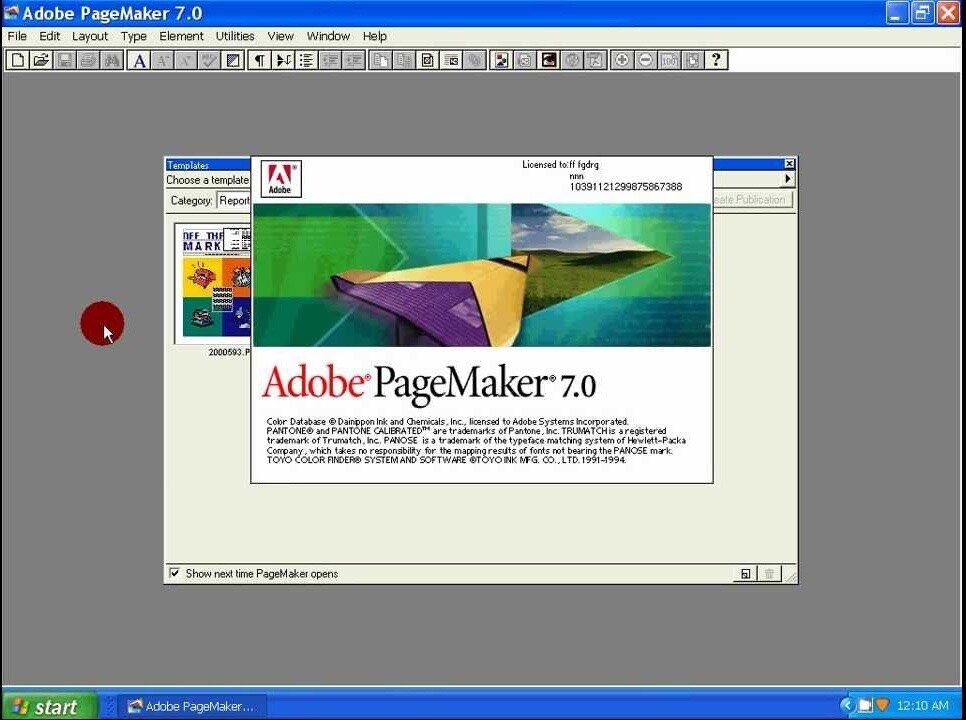Open the Element menu
Screen dimensions: 966x720
181,36
